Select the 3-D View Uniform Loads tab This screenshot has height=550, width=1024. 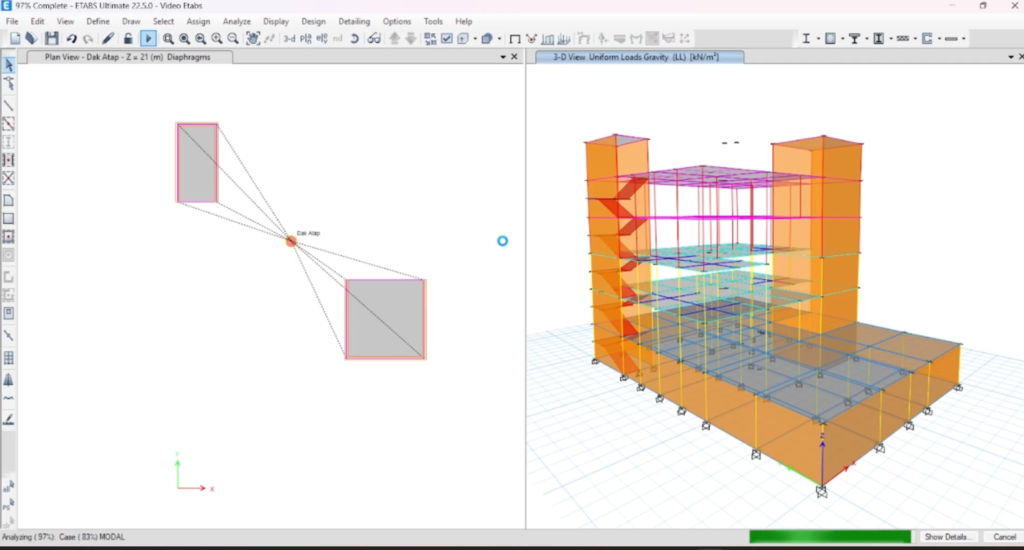639,57
